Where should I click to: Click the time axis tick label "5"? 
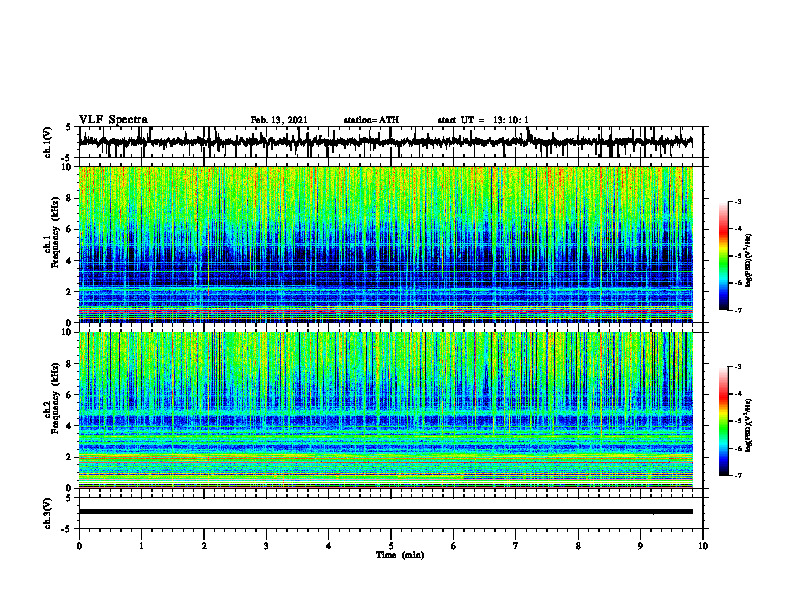[391, 546]
